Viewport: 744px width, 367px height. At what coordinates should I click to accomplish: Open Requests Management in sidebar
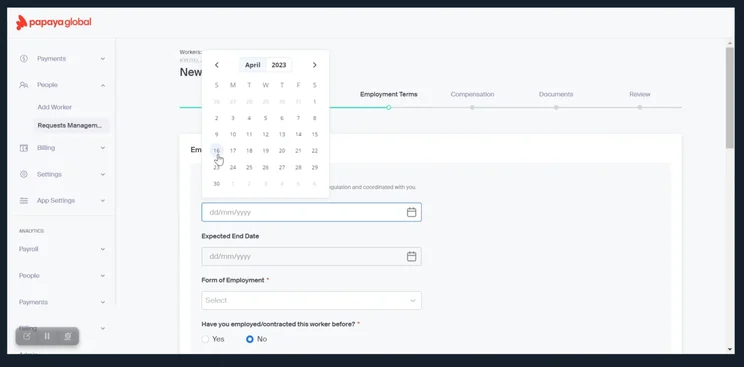coord(70,125)
